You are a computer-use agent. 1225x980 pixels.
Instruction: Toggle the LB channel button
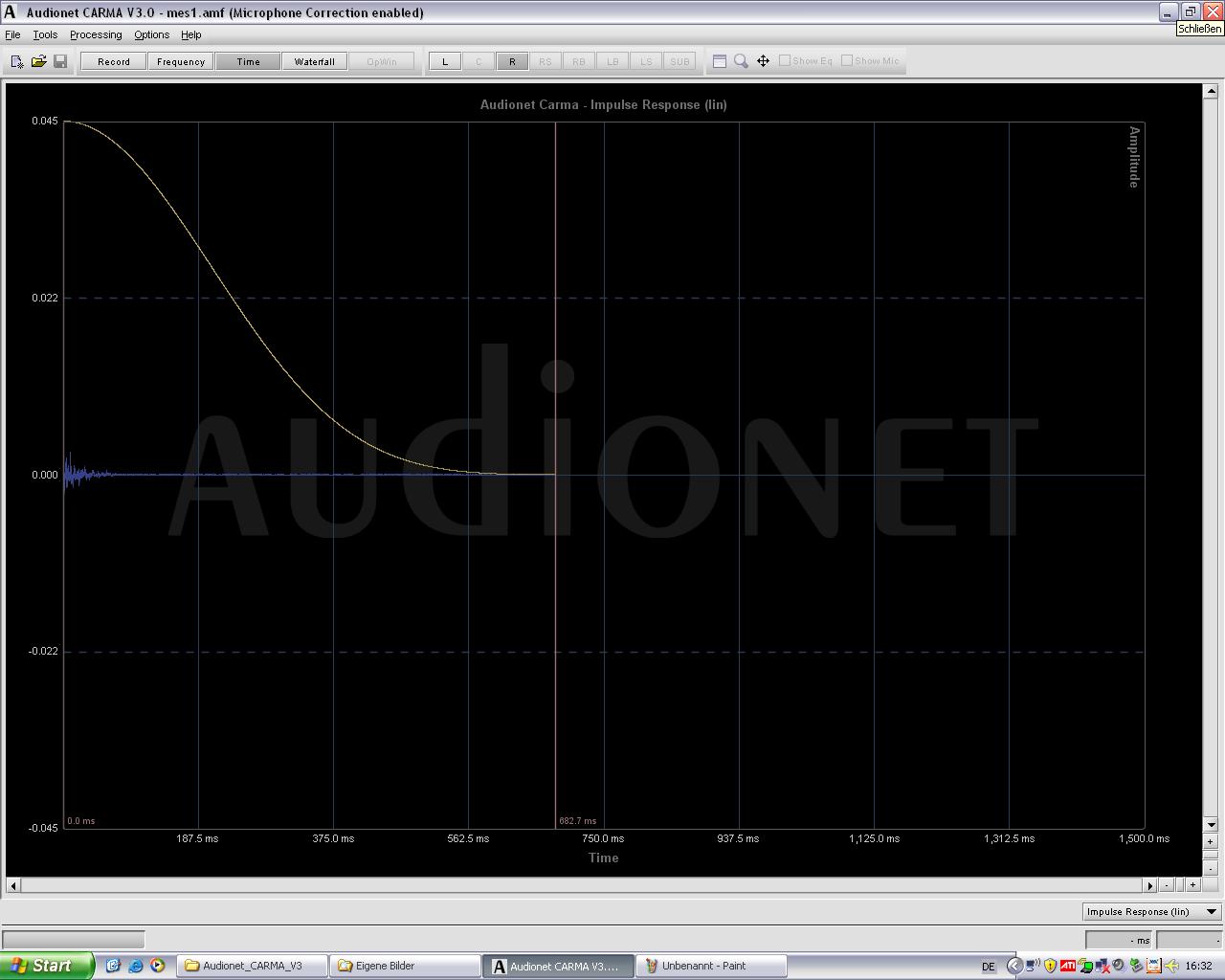[612, 61]
